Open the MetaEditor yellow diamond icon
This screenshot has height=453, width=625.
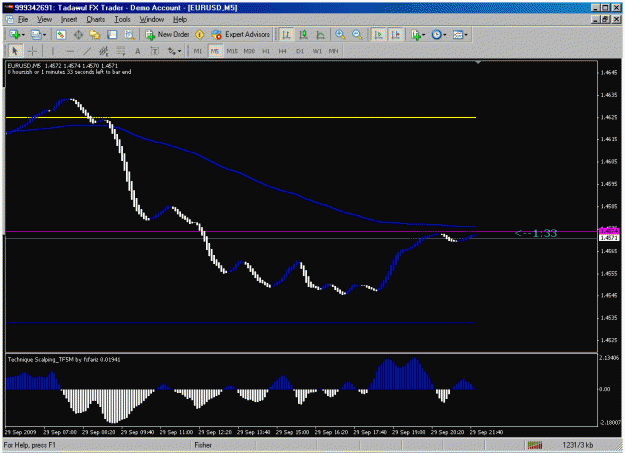coord(200,35)
